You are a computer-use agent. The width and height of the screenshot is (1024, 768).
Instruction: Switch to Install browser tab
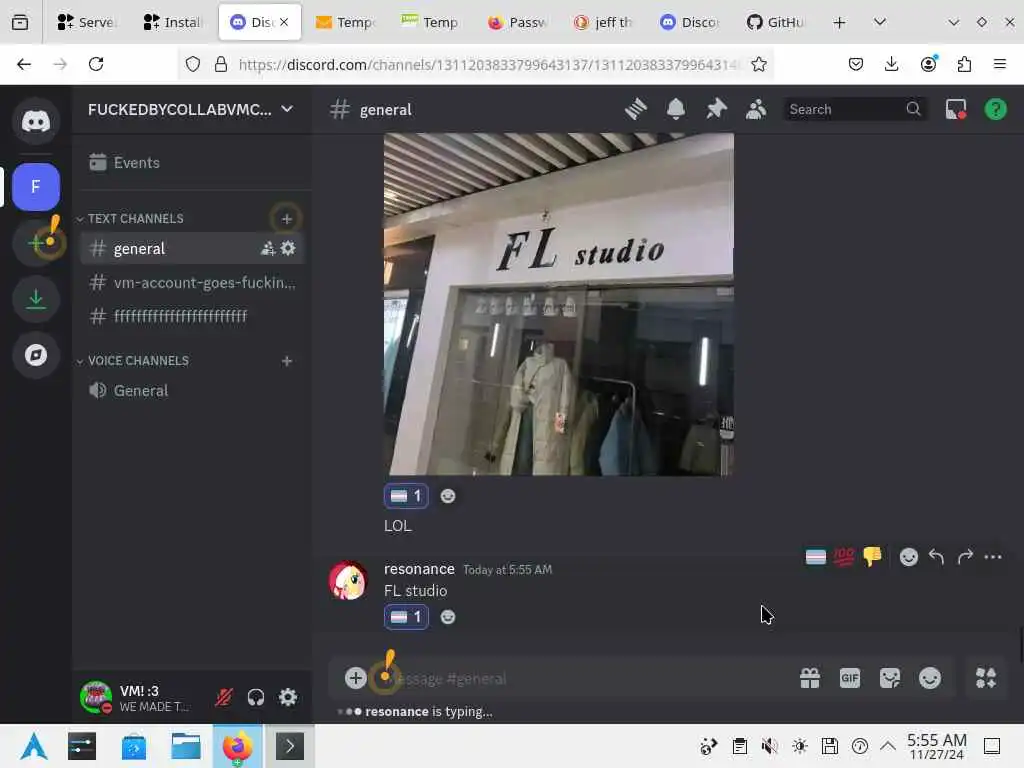(x=172, y=22)
